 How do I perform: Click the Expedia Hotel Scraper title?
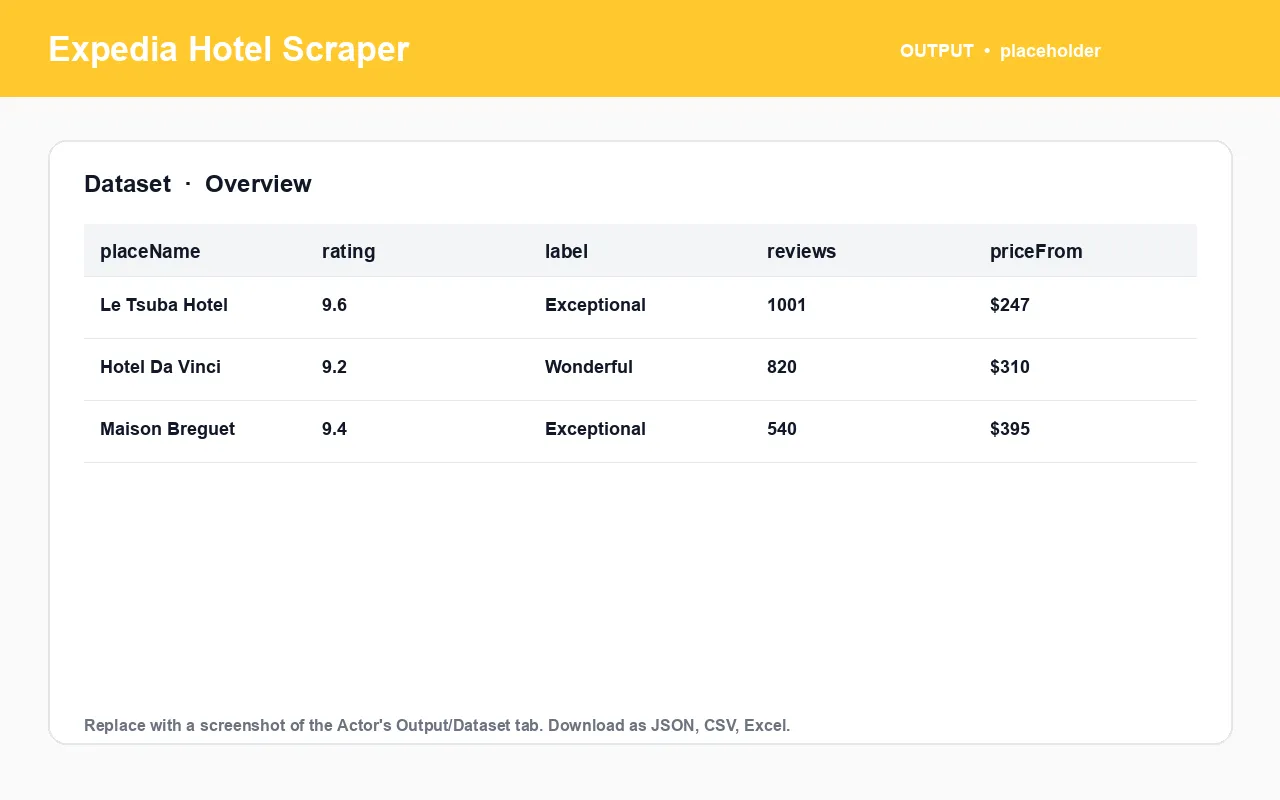[x=229, y=49]
